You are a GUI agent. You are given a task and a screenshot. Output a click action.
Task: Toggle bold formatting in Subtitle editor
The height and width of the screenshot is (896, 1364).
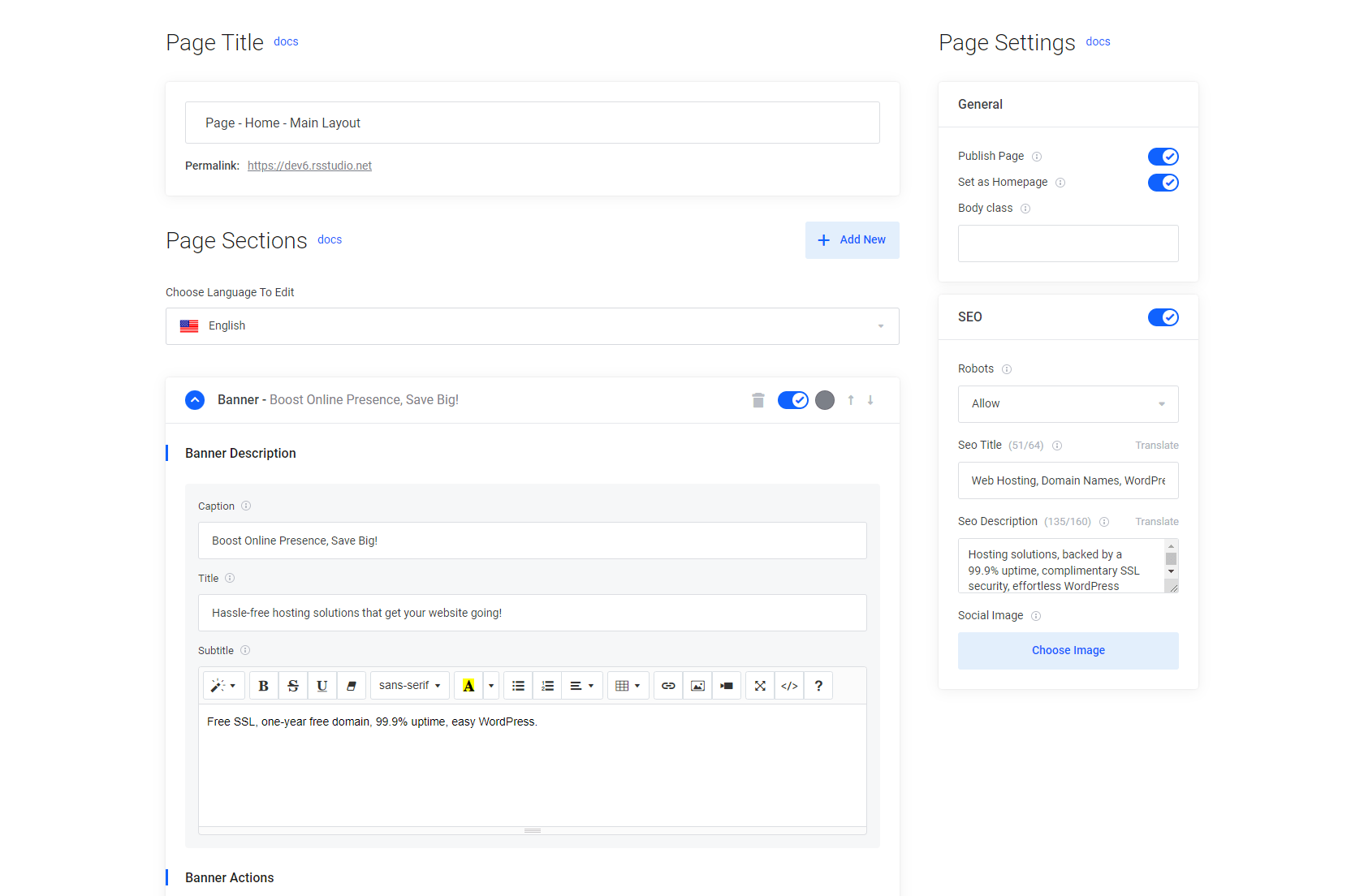tap(263, 686)
